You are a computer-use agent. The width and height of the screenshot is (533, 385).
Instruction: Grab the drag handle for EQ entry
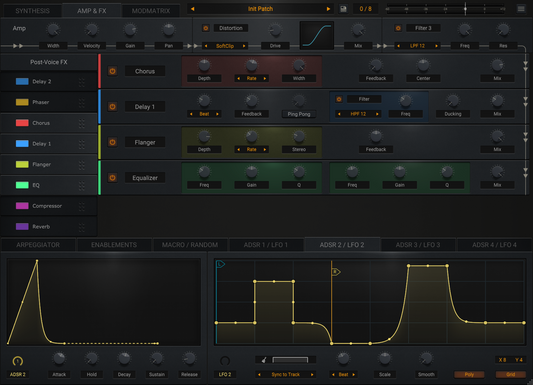pos(82,186)
